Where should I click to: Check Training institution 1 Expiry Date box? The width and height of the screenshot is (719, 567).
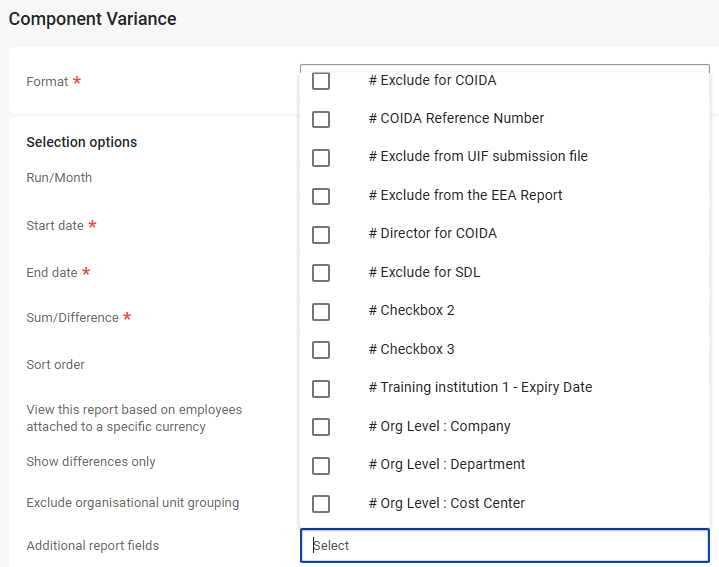[x=321, y=388]
